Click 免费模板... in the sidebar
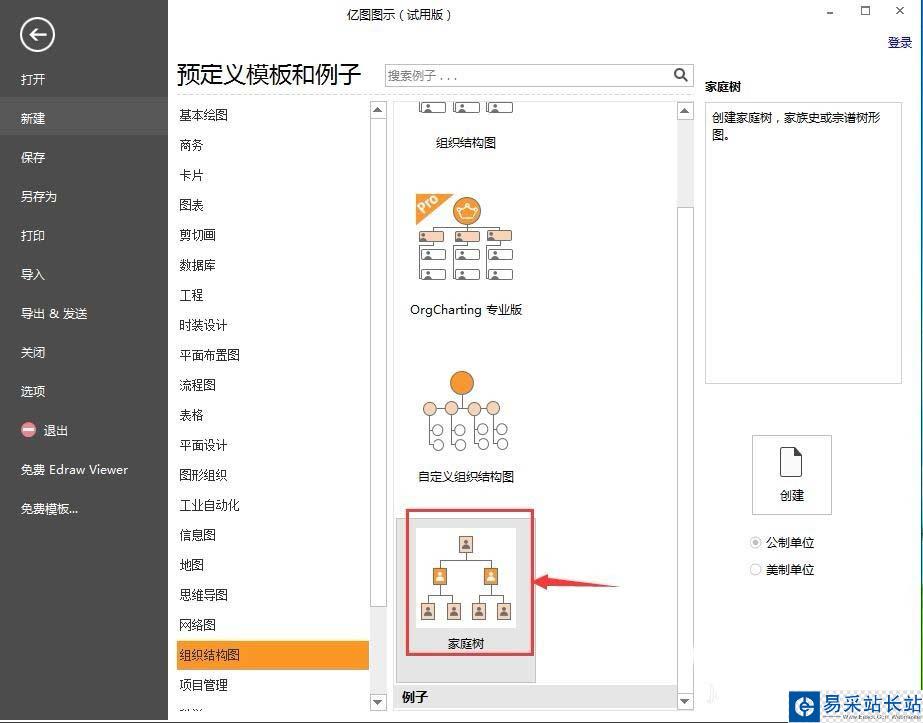 (x=49, y=508)
